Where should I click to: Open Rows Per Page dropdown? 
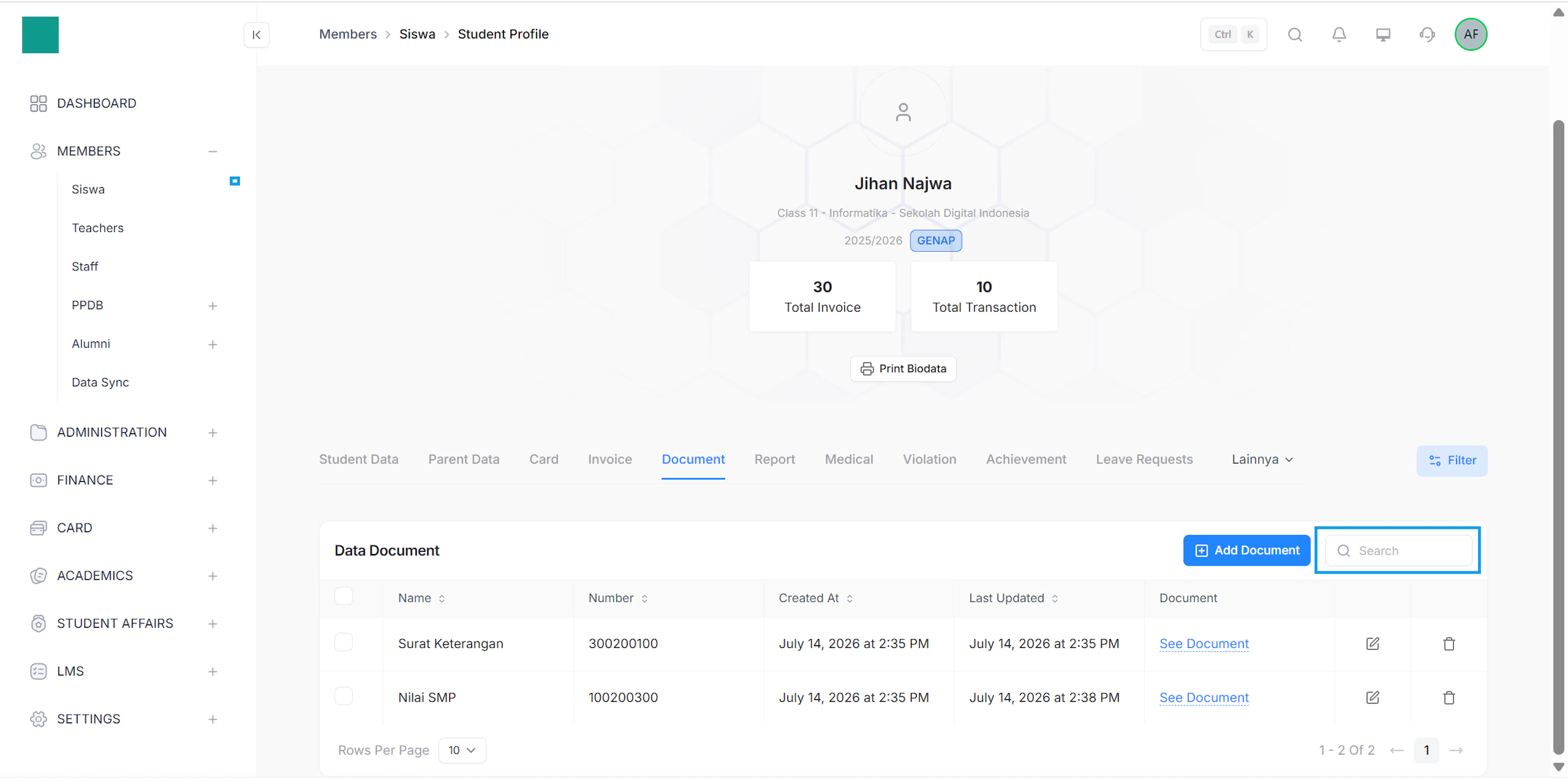462,750
